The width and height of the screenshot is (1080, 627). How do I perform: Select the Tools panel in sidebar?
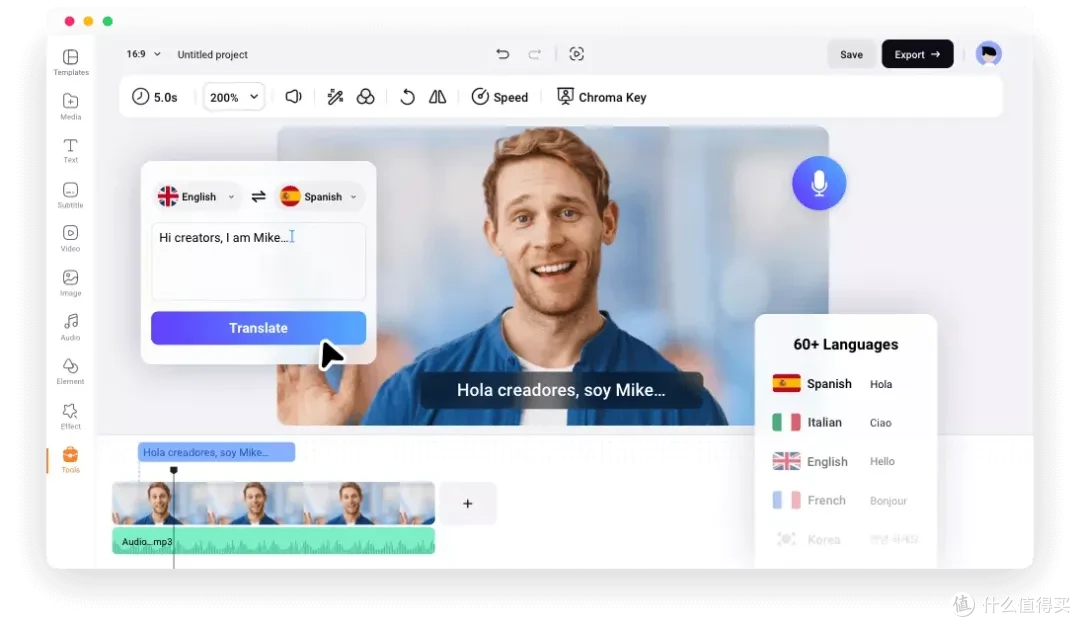click(70, 460)
